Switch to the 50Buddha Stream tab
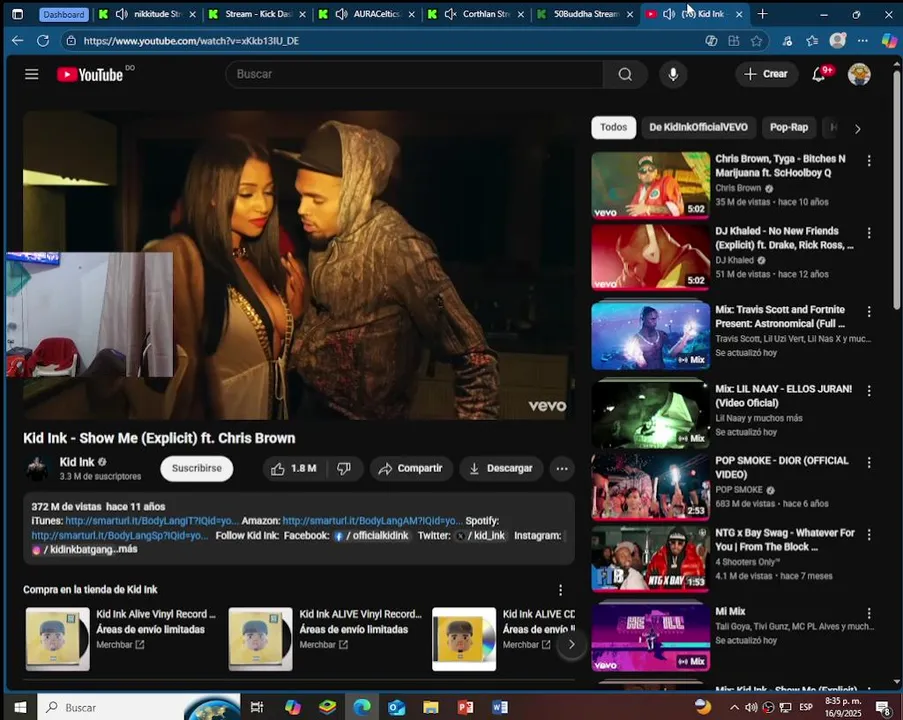 pos(585,14)
